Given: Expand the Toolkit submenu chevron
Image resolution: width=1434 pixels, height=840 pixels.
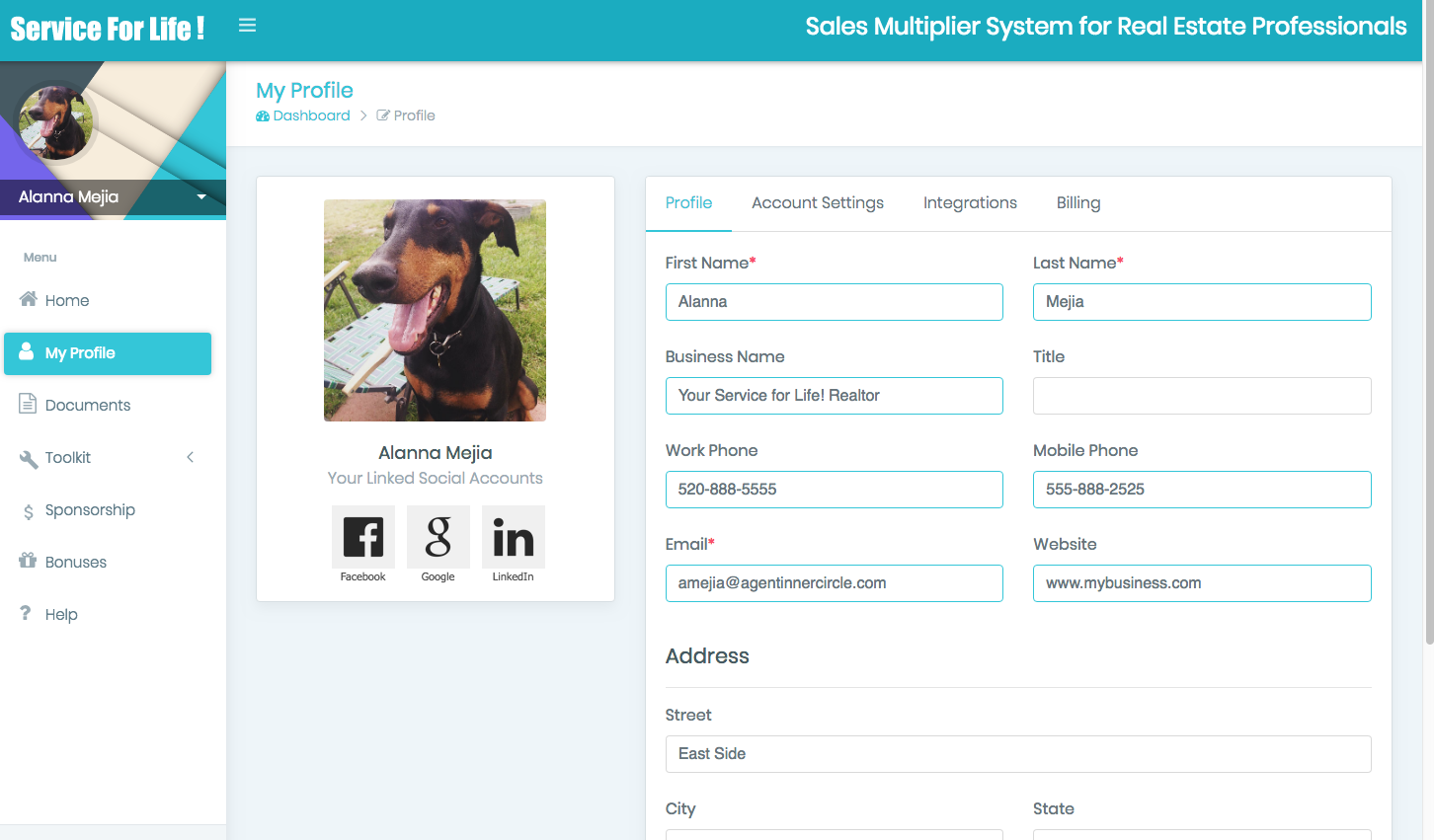Looking at the screenshot, I should 190,457.
